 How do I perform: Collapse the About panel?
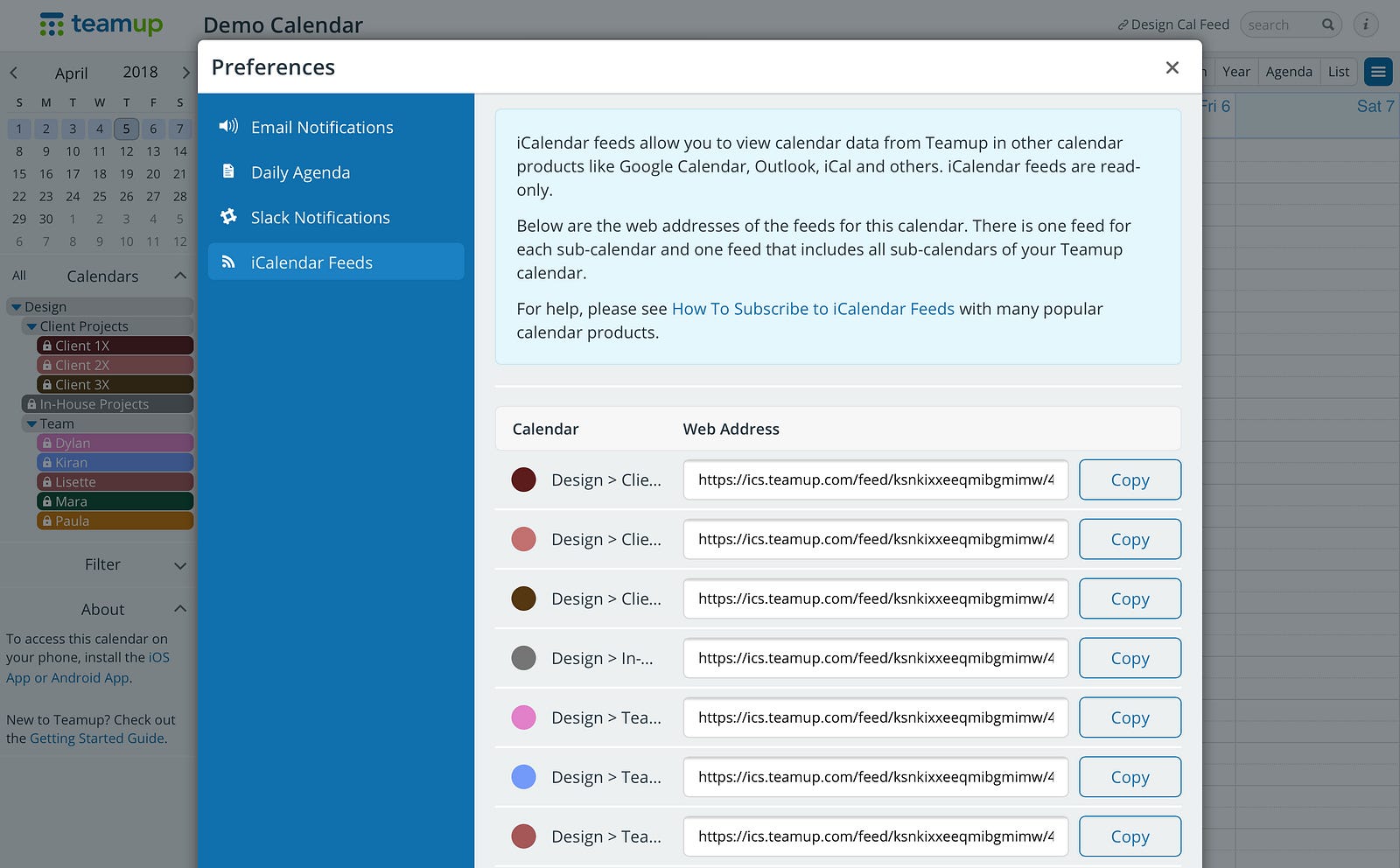click(x=179, y=609)
